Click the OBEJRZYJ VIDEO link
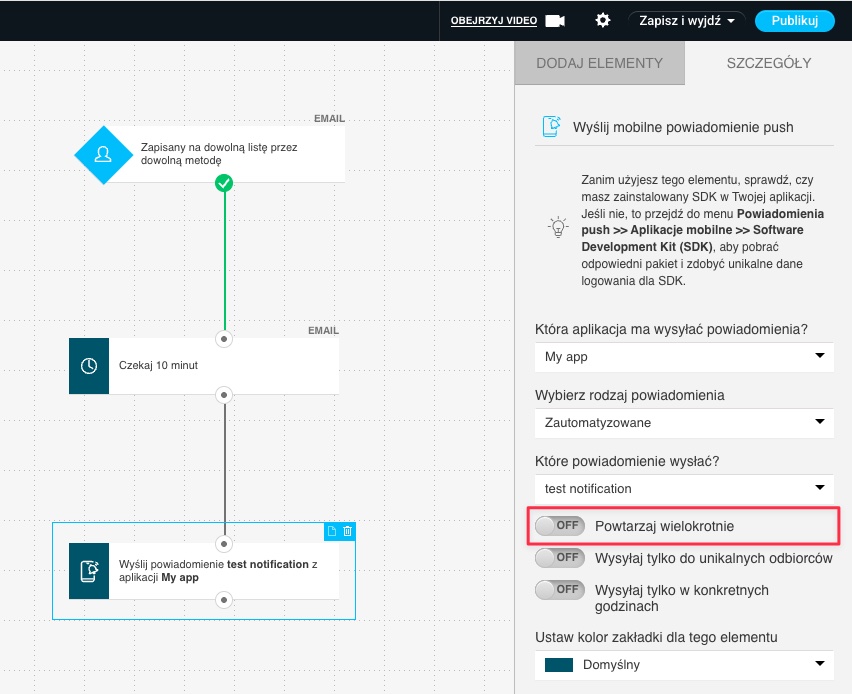Image resolution: width=852 pixels, height=694 pixels. [493, 21]
